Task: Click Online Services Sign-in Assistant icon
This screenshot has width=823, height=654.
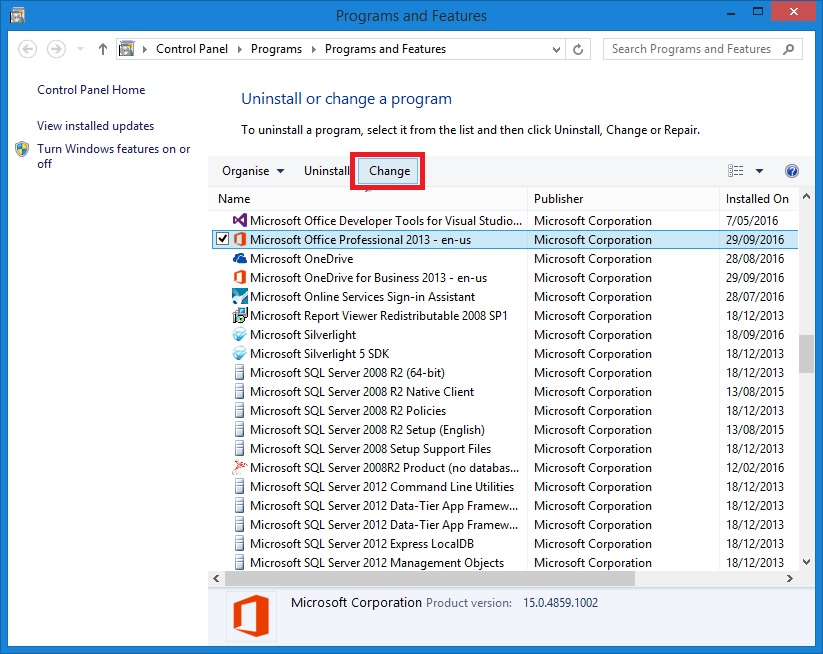Action: pos(239,297)
